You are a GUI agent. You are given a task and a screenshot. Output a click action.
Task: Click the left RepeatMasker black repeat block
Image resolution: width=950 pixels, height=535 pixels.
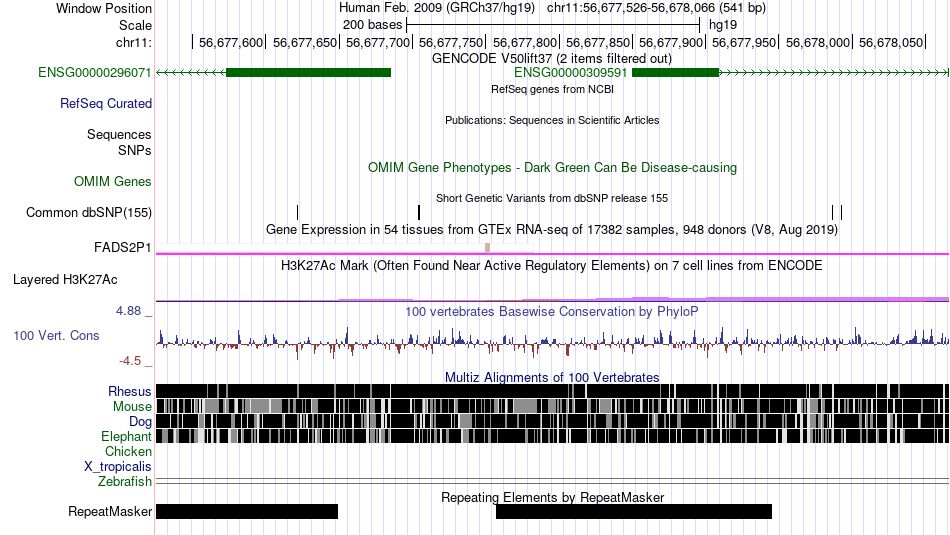(x=247, y=511)
